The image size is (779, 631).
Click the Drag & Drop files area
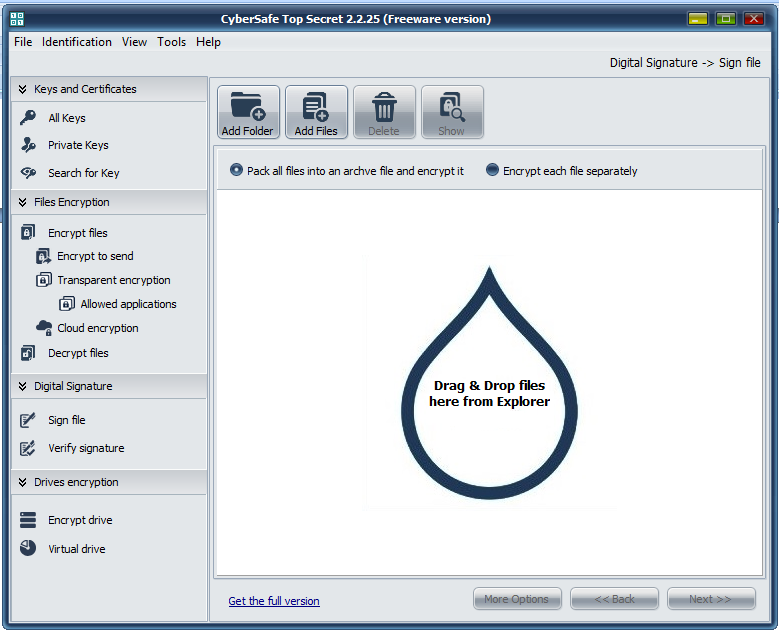(x=490, y=393)
